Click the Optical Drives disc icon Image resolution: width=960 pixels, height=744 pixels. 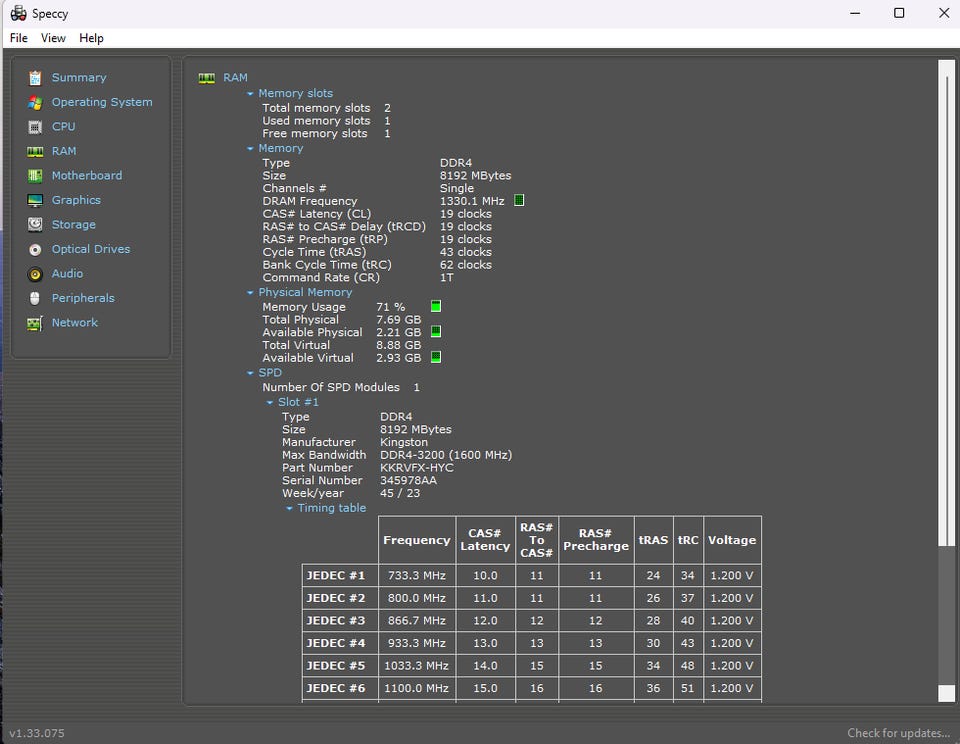point(35,249)
